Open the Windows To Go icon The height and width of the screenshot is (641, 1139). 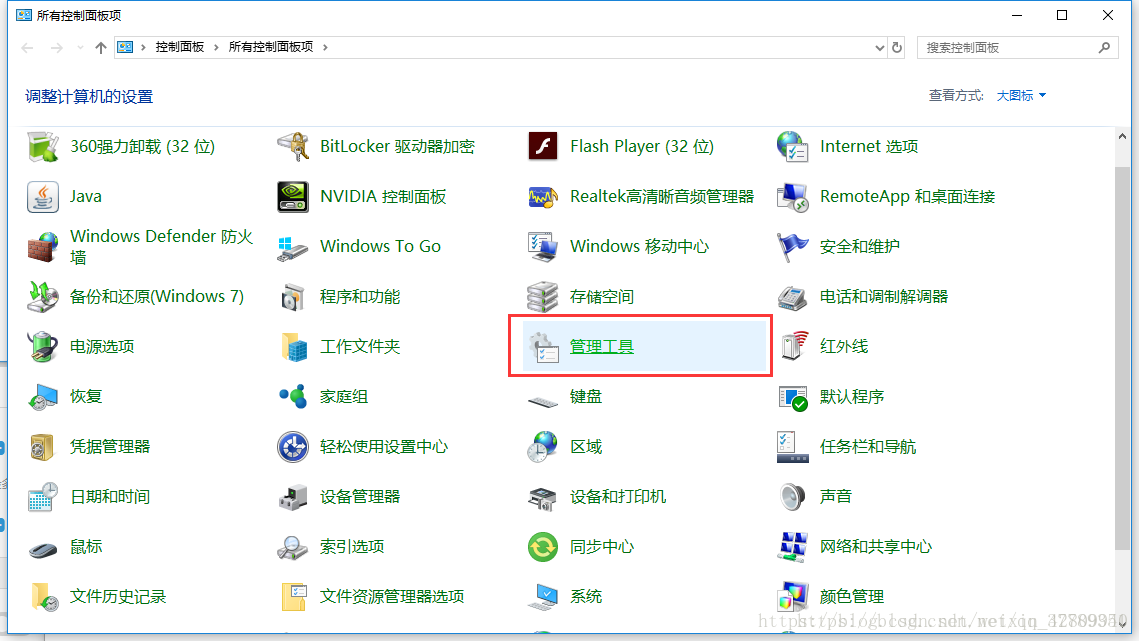[x=293, y=247]
